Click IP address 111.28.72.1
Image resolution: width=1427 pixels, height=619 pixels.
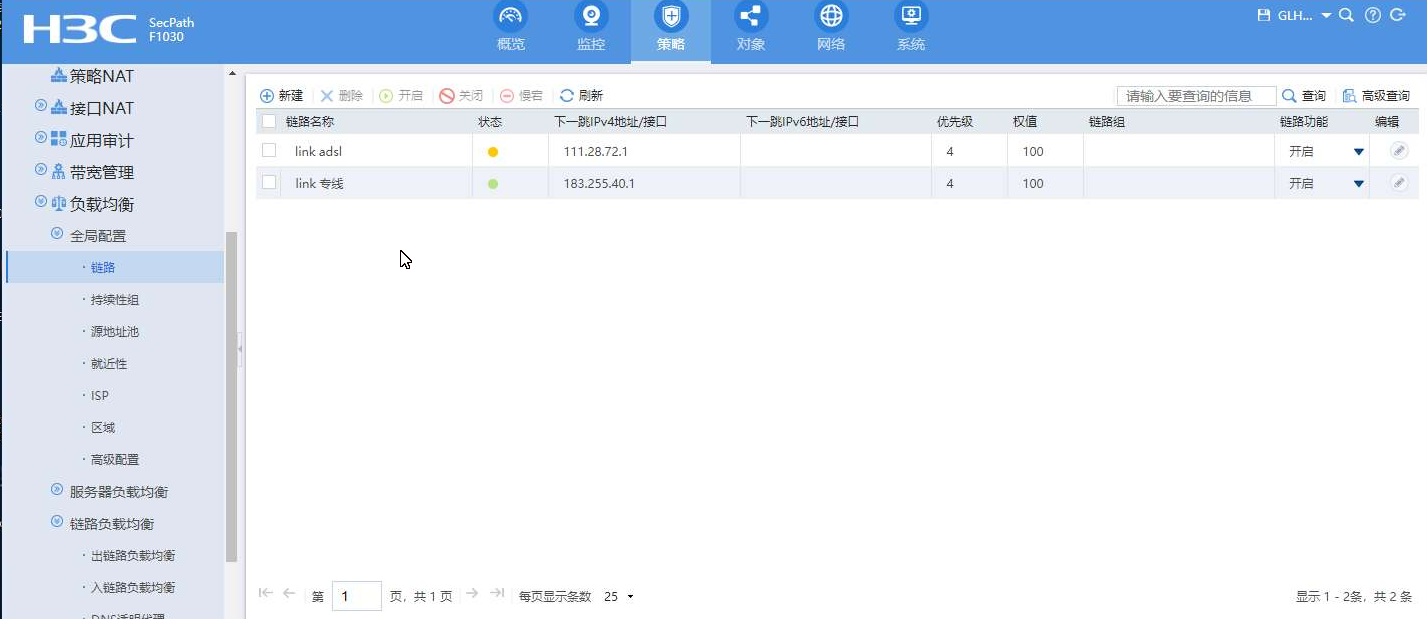[595, 152]
